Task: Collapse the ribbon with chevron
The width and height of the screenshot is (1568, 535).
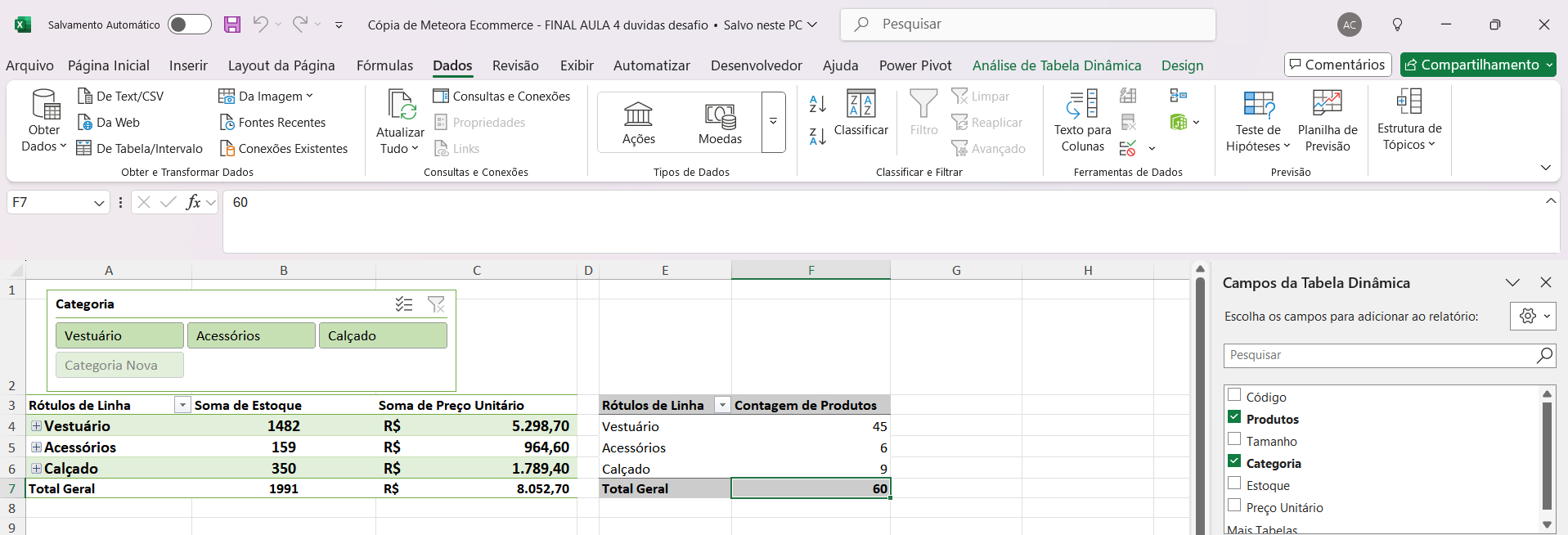Action: [1545, 168]
